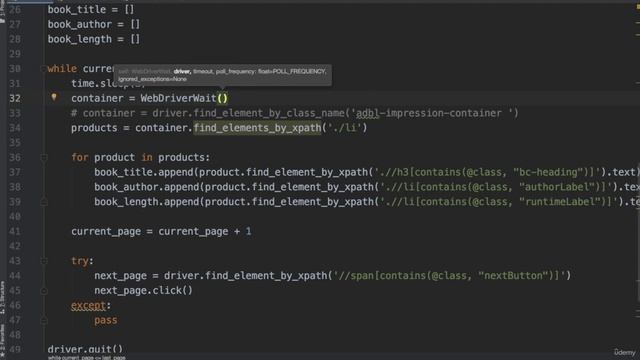Click the parameter info tooltip showing 'driver, timeout'
640x360 pixels.
(x=222, y=75)
